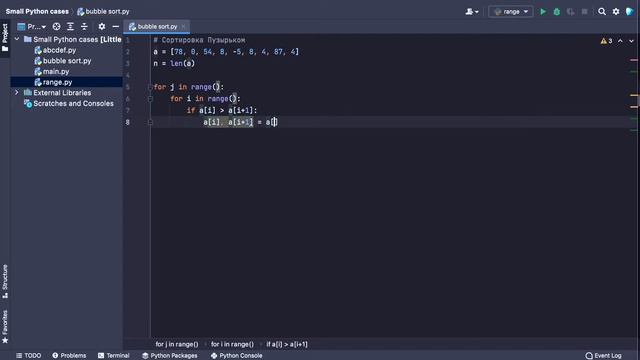Click Small Python cases in navigation bar

(37, 11)
